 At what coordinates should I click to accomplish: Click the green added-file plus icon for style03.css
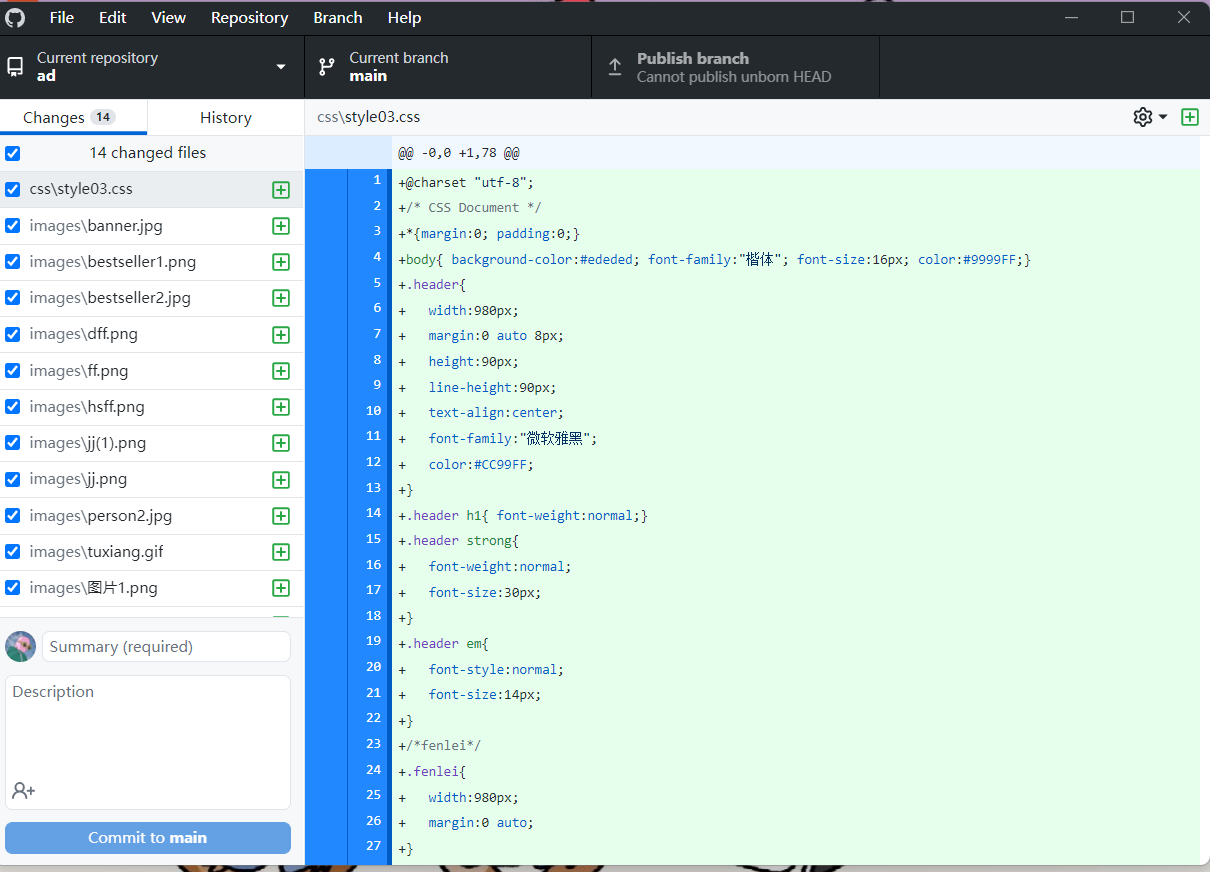281,189
